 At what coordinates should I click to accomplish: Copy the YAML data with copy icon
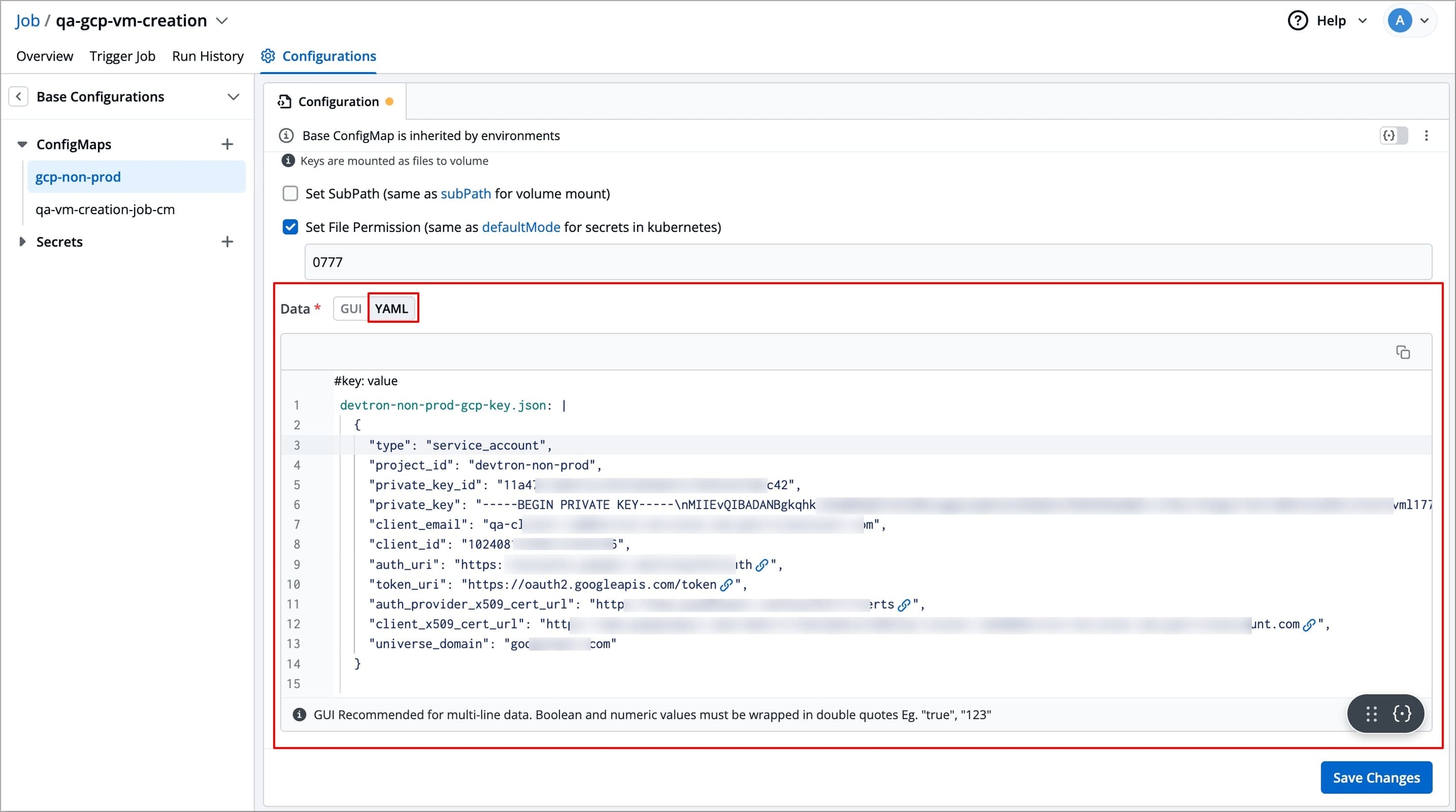tap(1403, 353)
